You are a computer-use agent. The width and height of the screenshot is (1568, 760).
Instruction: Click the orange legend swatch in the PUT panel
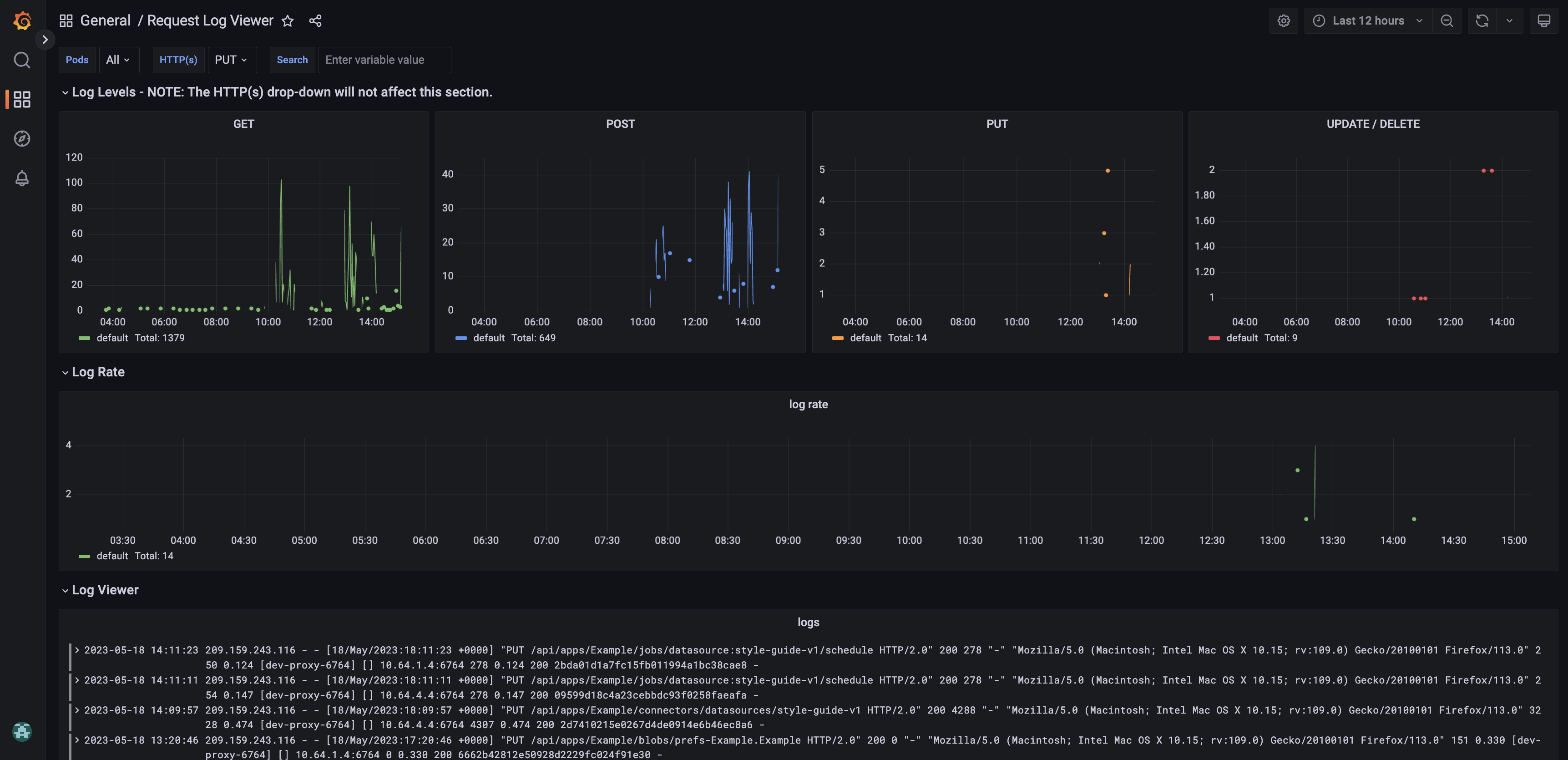point(838,337)
